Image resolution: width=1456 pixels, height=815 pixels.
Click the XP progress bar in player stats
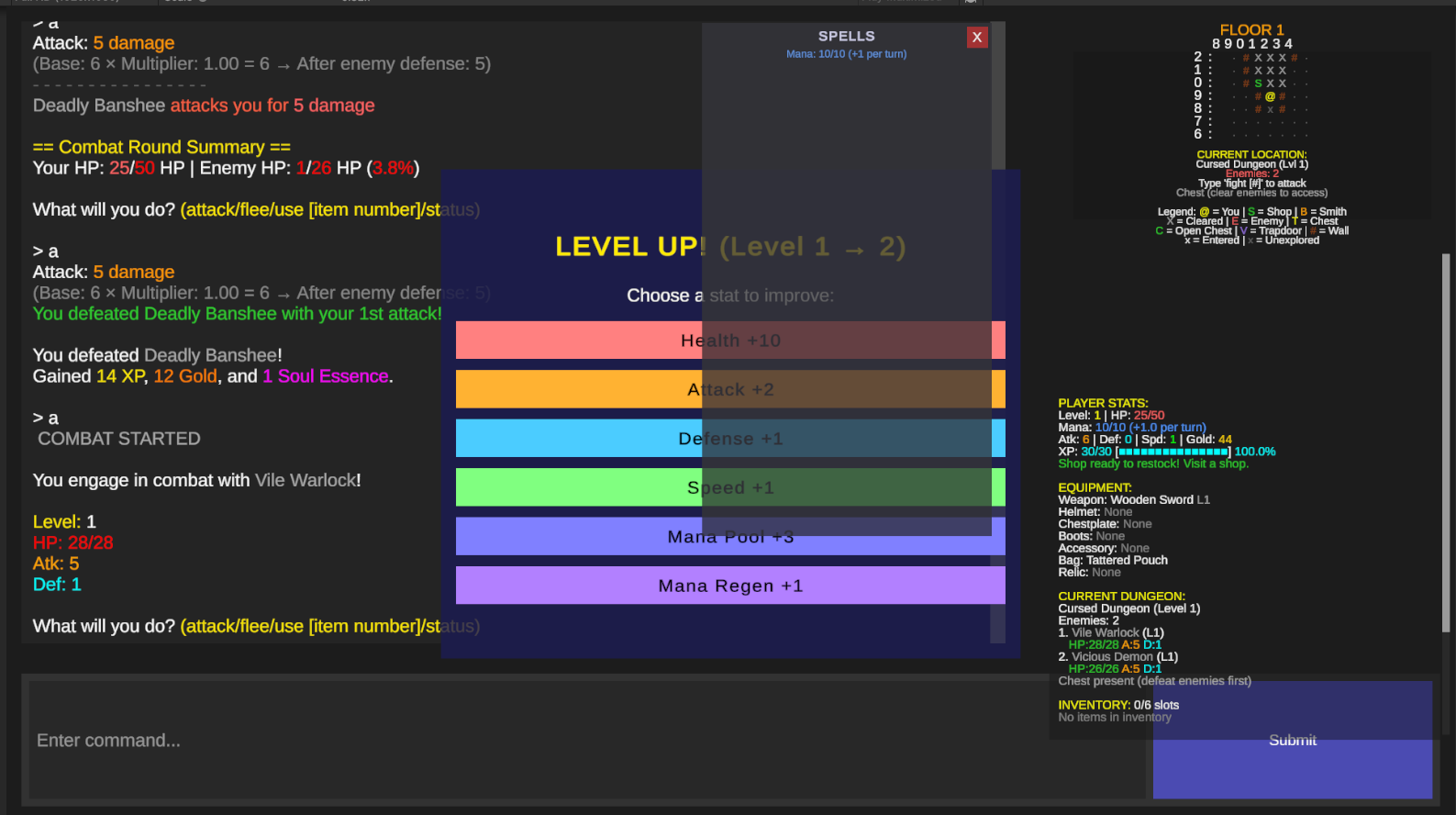tap(1173, 452)
